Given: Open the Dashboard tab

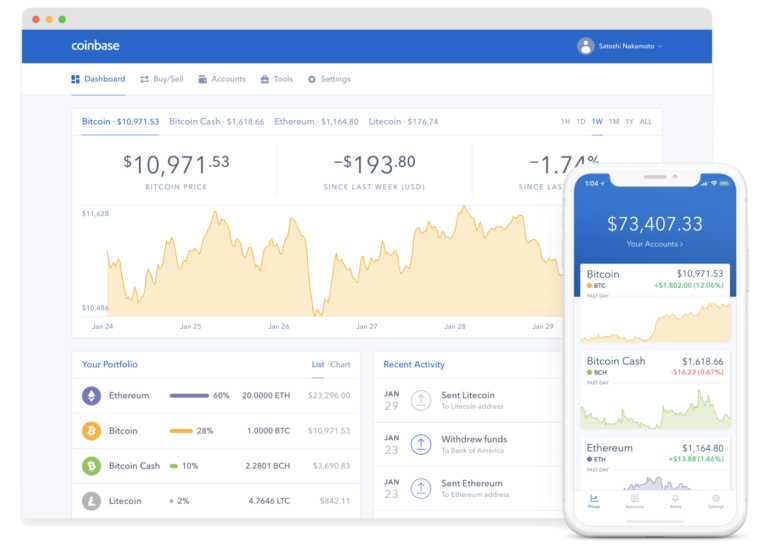Looking at the screenshot, I should 98,79.
